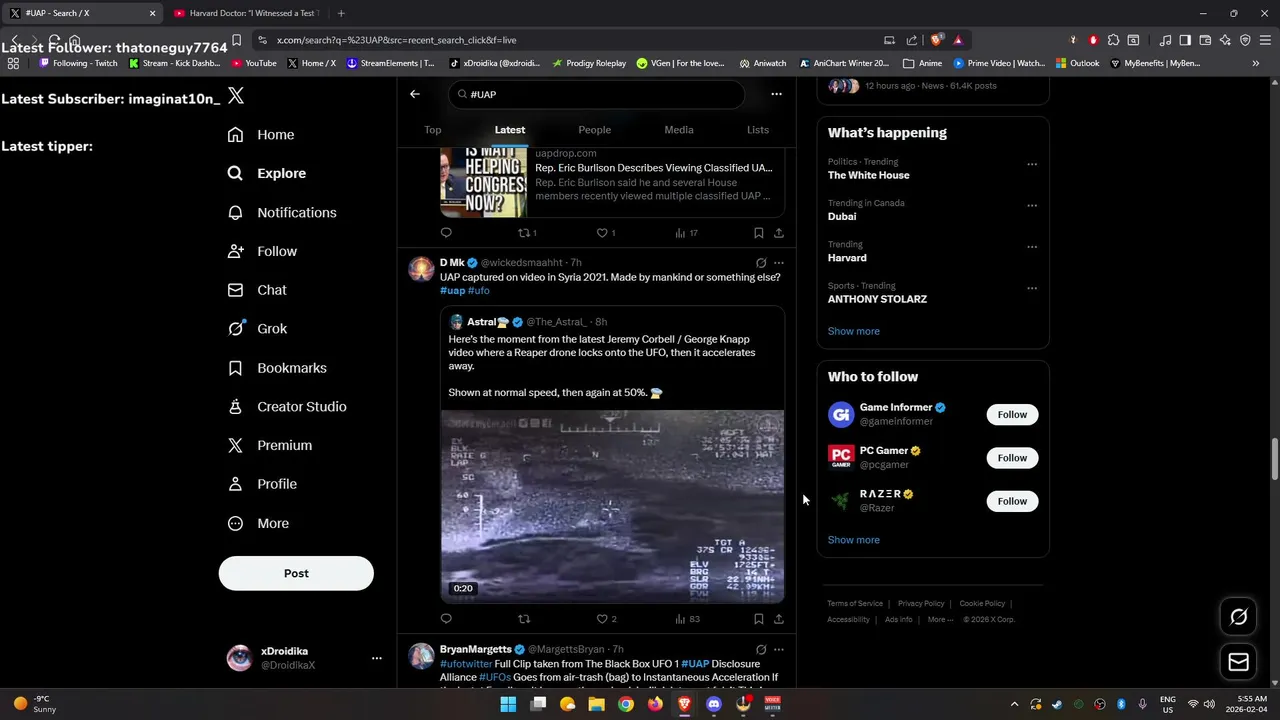Open the floating Grok button
This screenshot has width=1280, height=720.
click(1238, 617)
